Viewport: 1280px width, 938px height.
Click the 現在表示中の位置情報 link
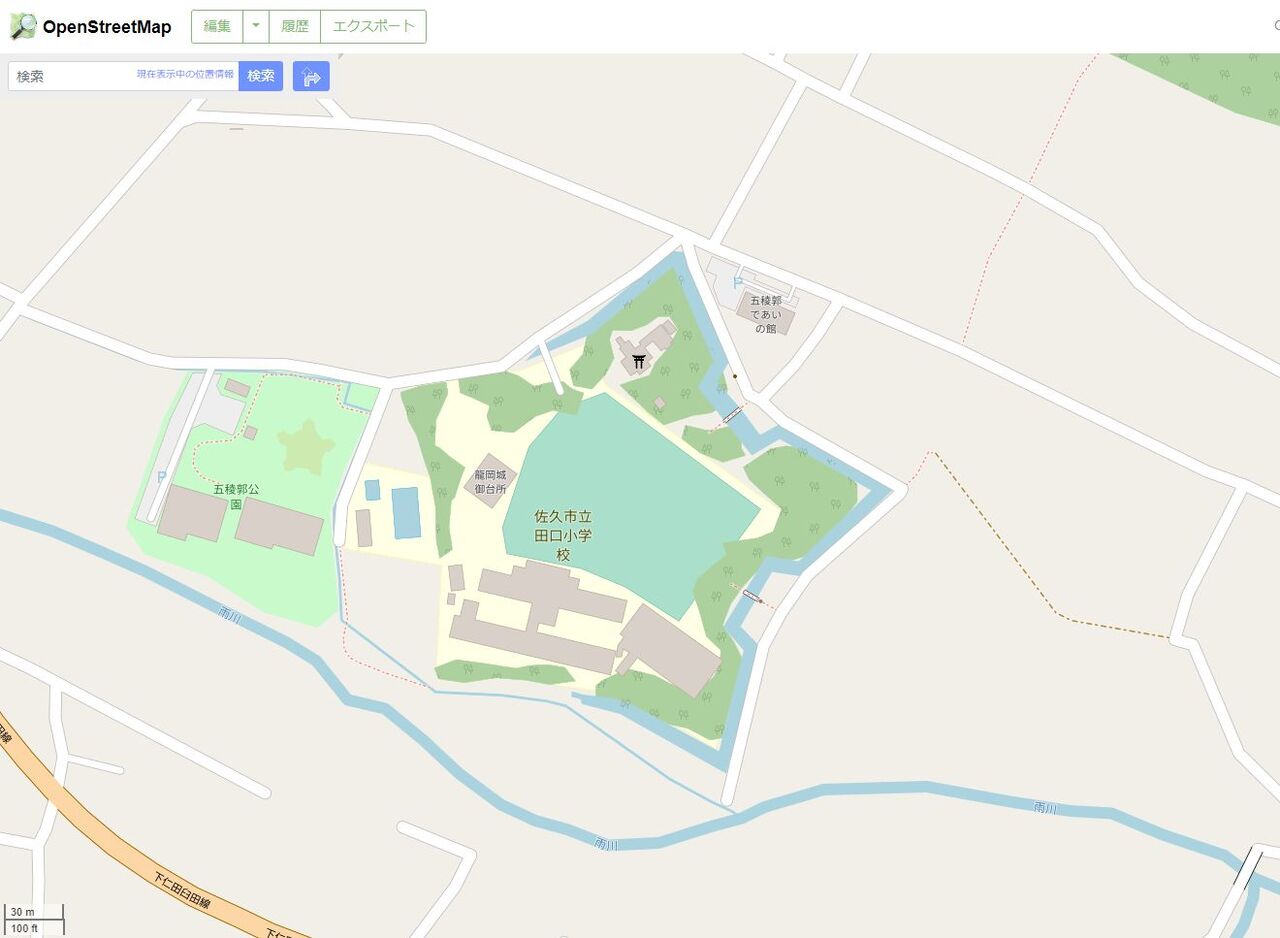pyautogui.click(x=186, y=74)
